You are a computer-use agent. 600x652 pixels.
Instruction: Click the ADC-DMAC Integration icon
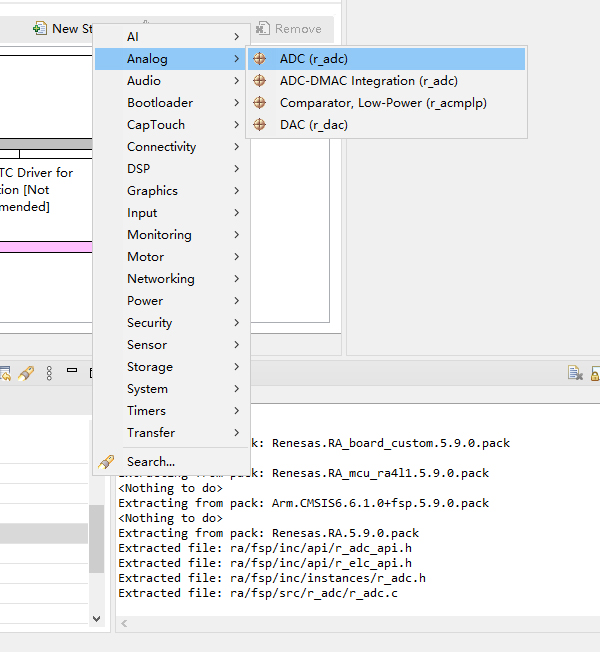[x=259, y=80]
